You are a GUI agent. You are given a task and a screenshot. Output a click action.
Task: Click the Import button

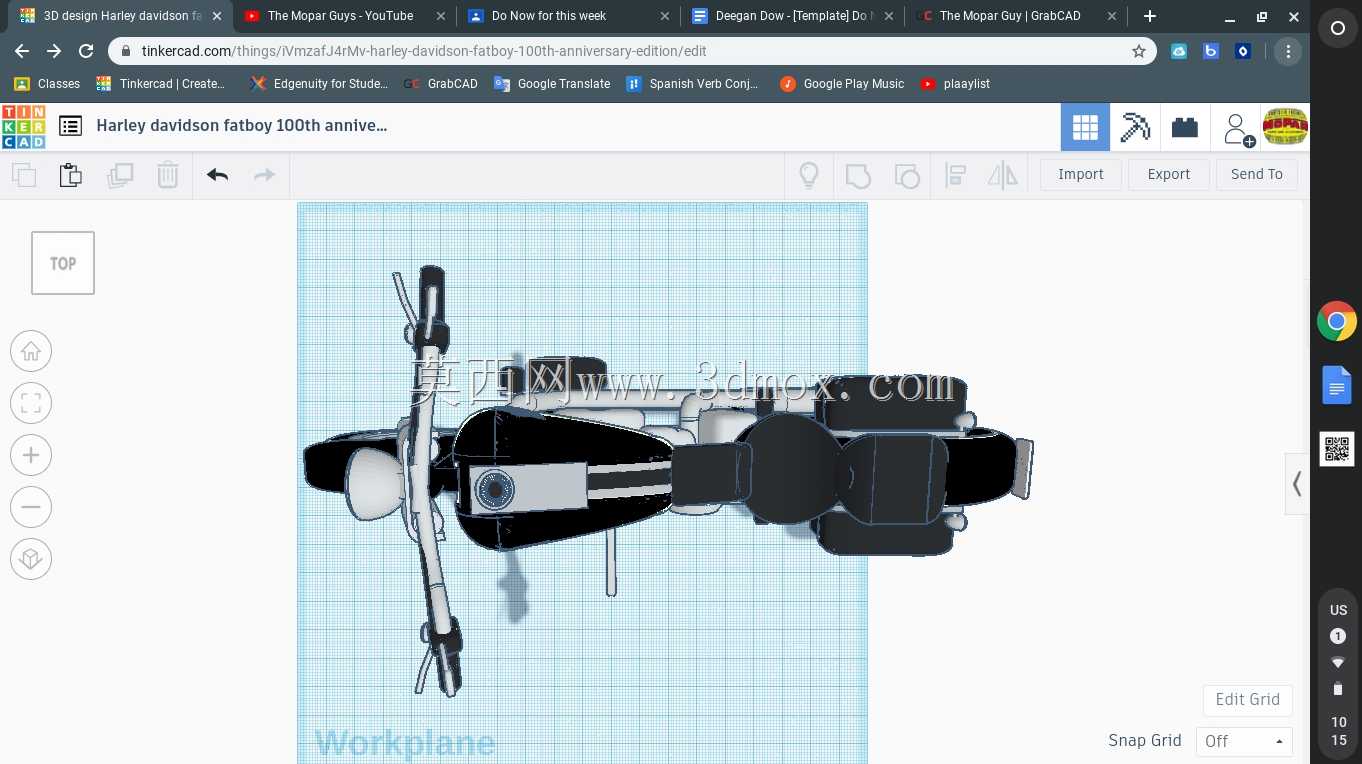(1081, 174)
